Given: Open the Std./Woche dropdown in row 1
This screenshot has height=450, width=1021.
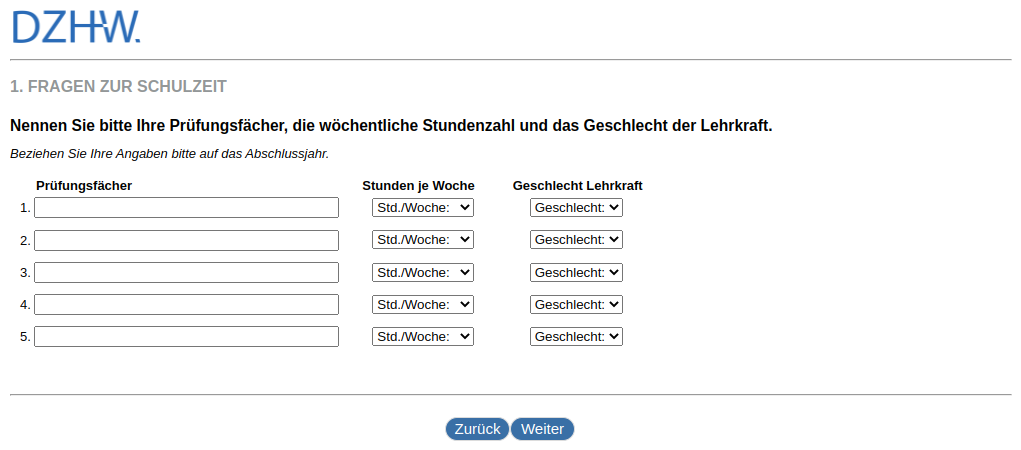Looking at the screenshot, I should click(x=422, y=208).
